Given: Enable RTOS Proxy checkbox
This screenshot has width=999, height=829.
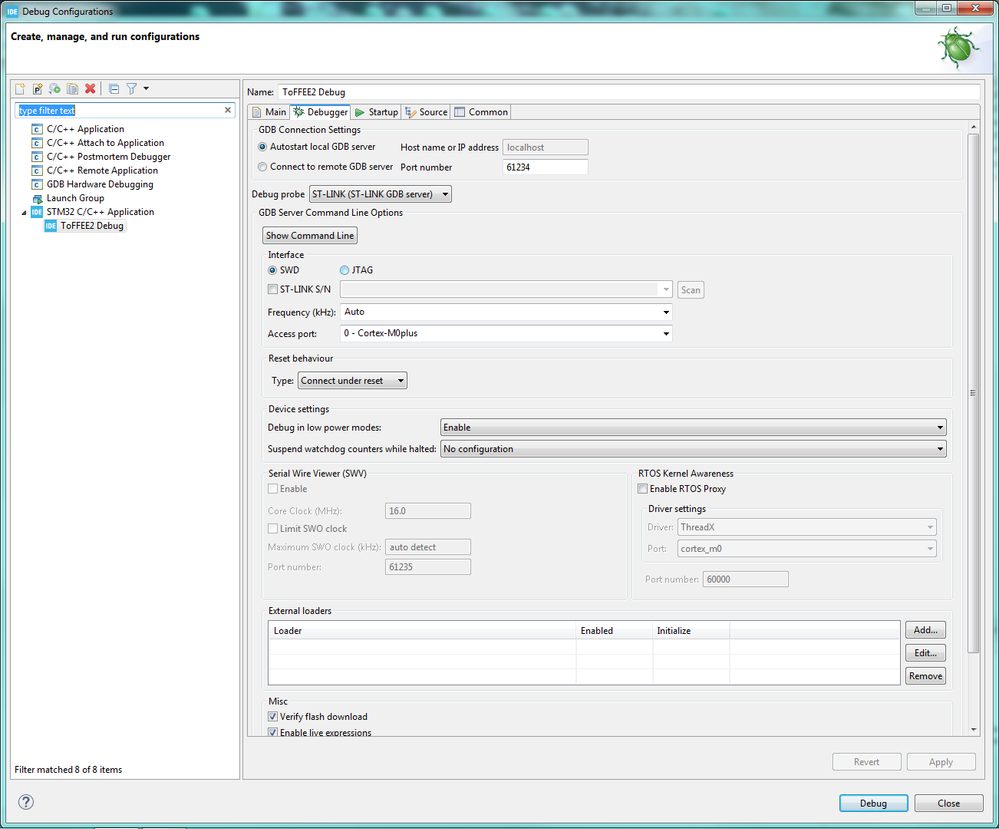Looking at the screenshot, I should [643, 489].
